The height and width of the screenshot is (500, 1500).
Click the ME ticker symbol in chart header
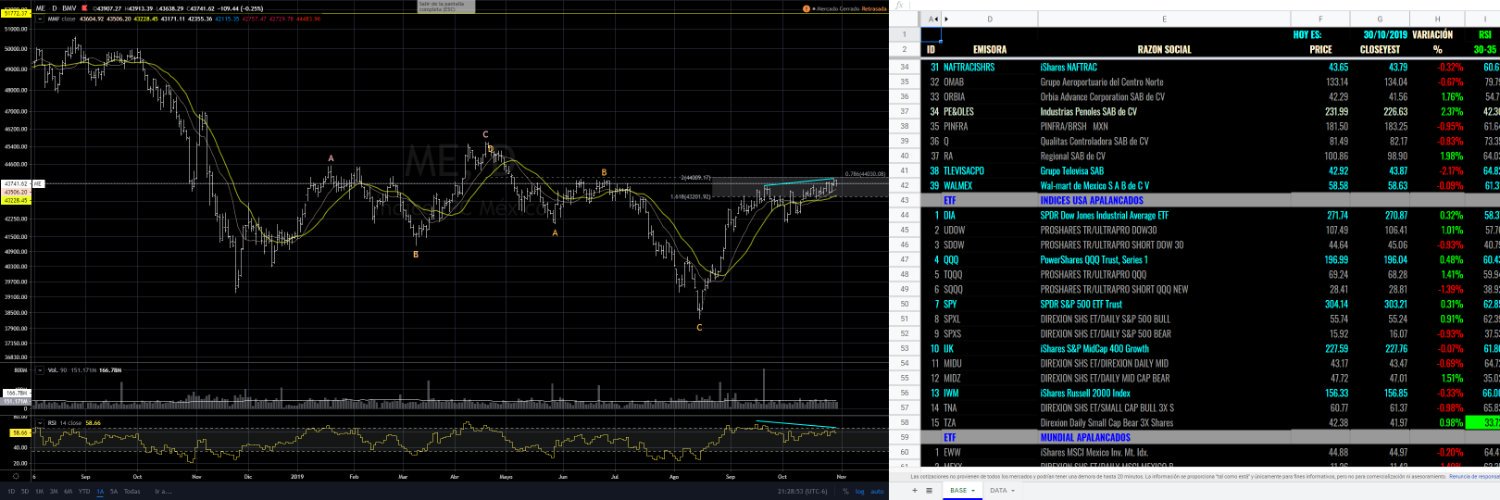40,8
